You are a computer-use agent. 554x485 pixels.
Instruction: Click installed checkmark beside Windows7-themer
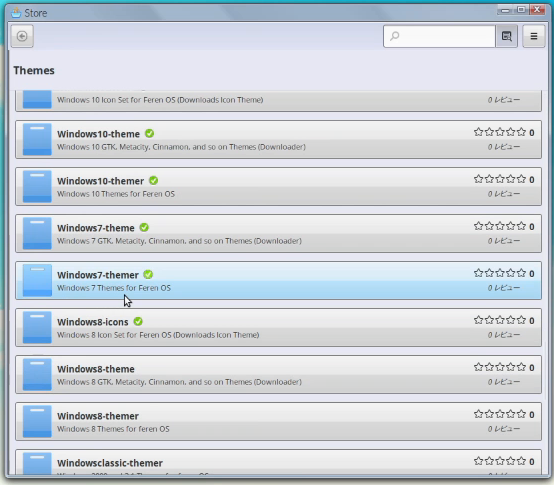[x=148, y=274]
